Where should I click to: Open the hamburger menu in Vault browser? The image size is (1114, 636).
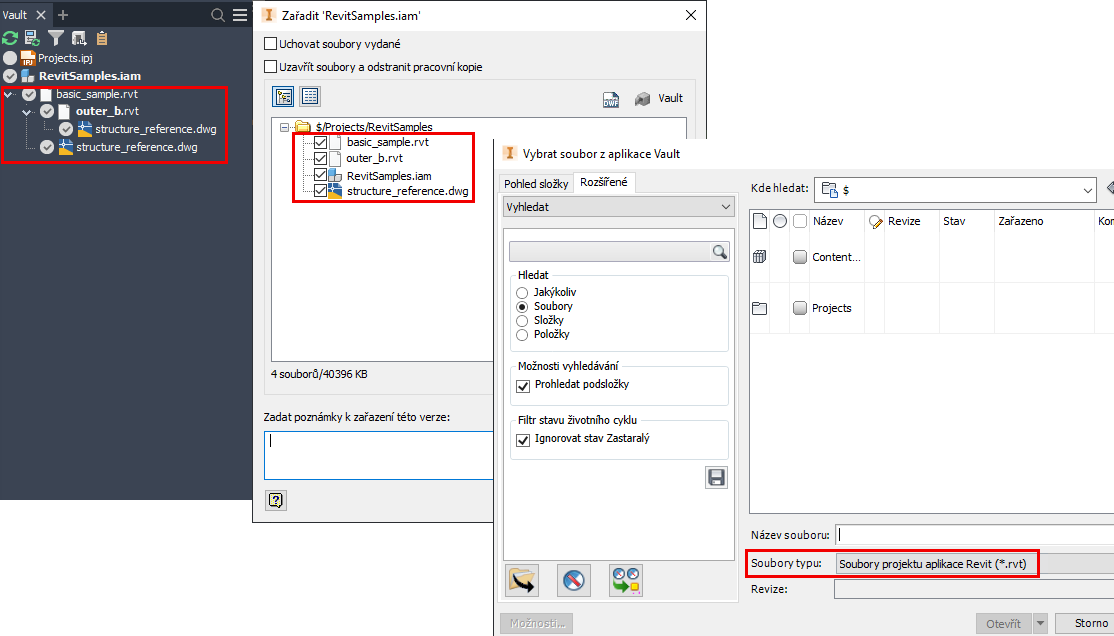tap(240, 15)
